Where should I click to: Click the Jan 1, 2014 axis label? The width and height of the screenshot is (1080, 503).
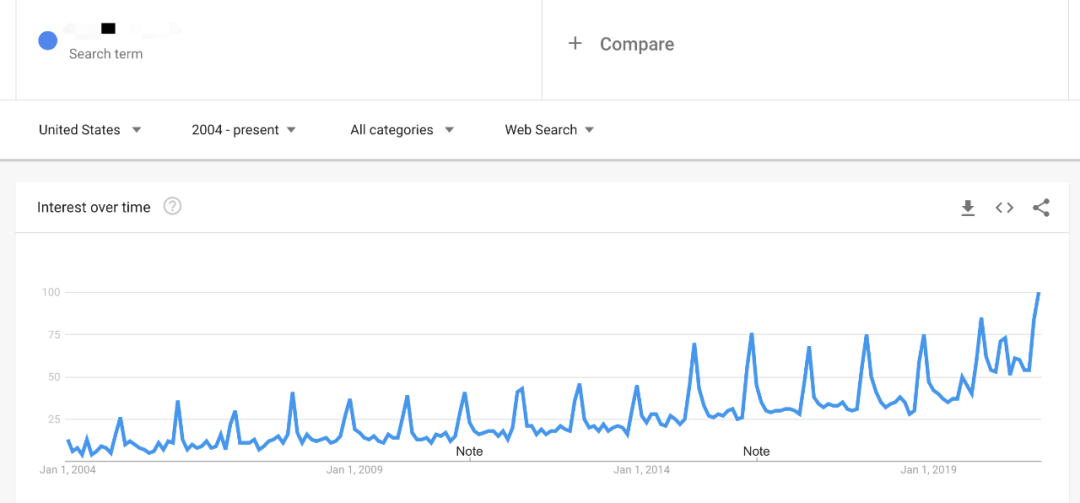tap(642, 469)
